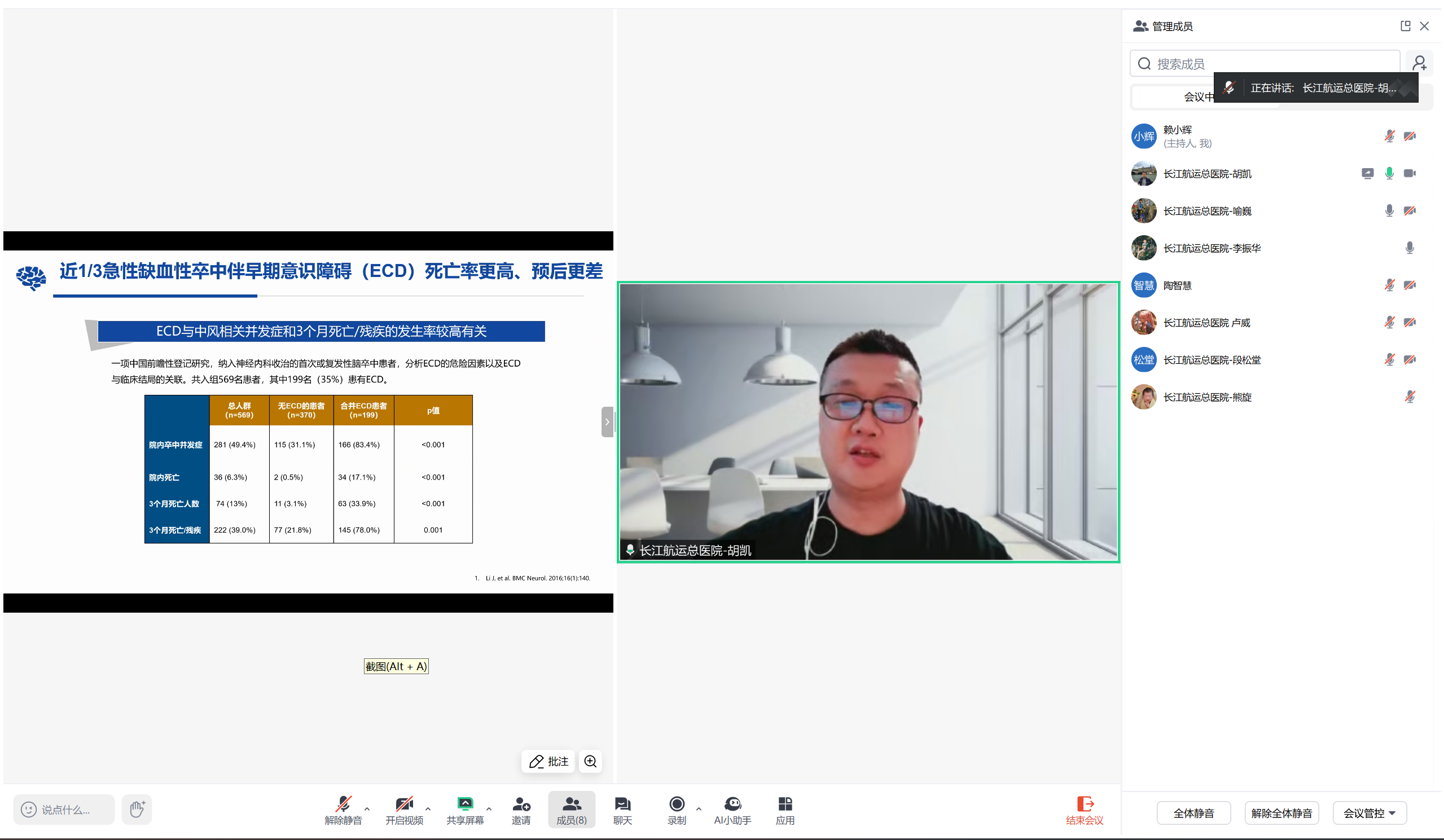Image resolution: width=1444 pixels, height=840 pixels.
Task: Click the 解除全体静音 button
Action: (x=1281, y=812)
